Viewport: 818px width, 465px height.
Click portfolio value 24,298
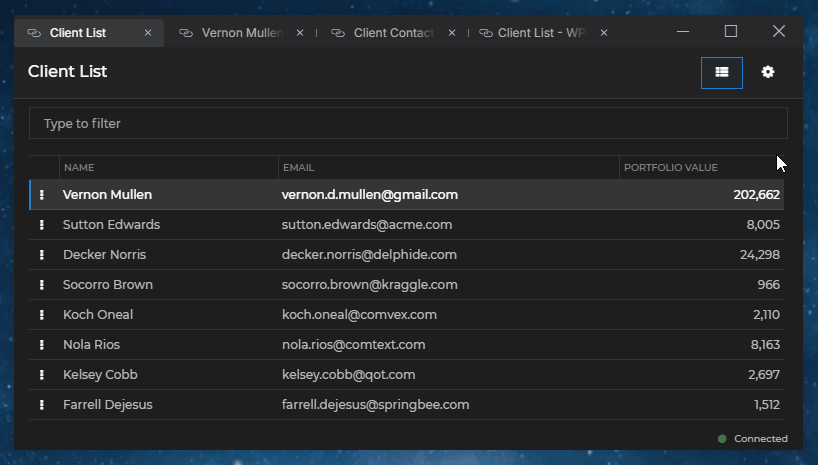click(x=760, y=255)
